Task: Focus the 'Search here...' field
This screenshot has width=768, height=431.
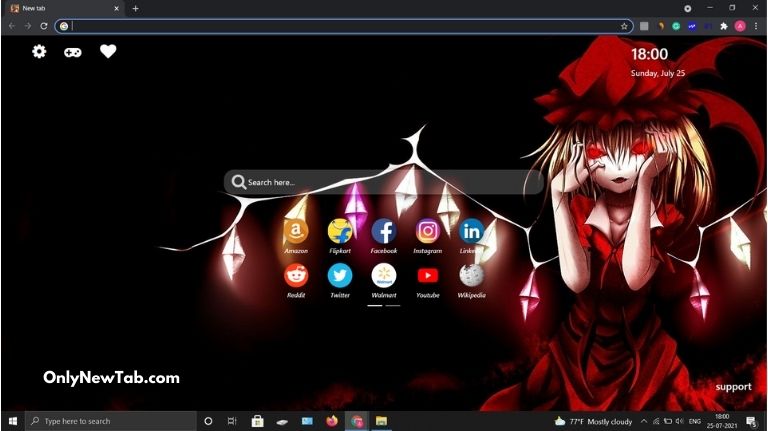Action: [384, 182]
